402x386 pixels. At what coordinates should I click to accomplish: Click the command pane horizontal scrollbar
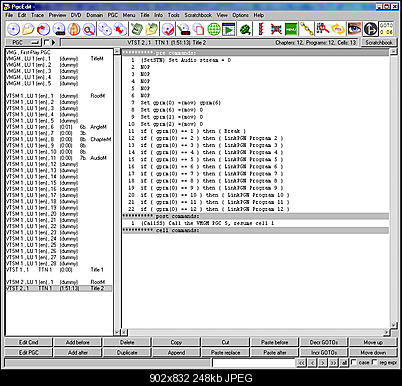(x=256, y=332)
